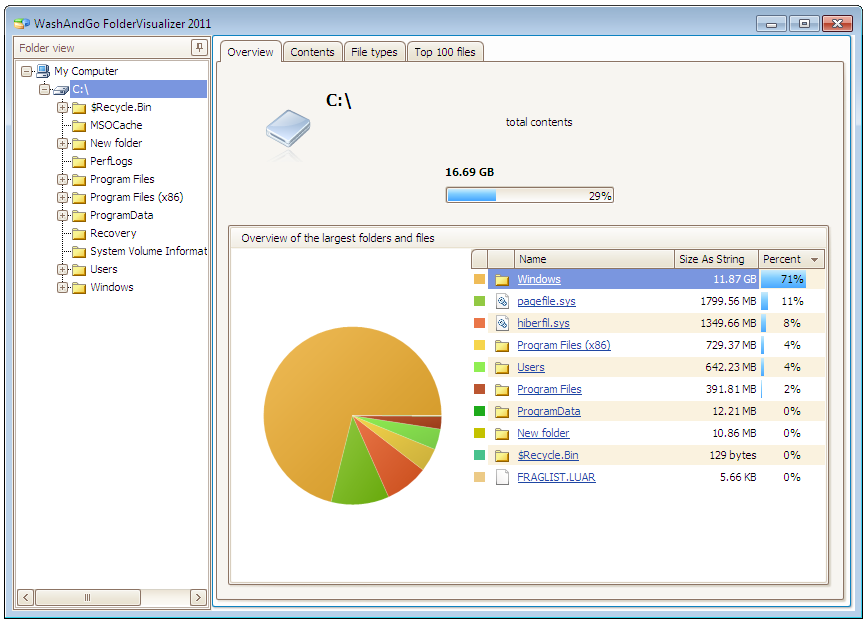Click the pin icon in Folder view panel
Screen dimensions: 867x623
(x=199, y=48)
